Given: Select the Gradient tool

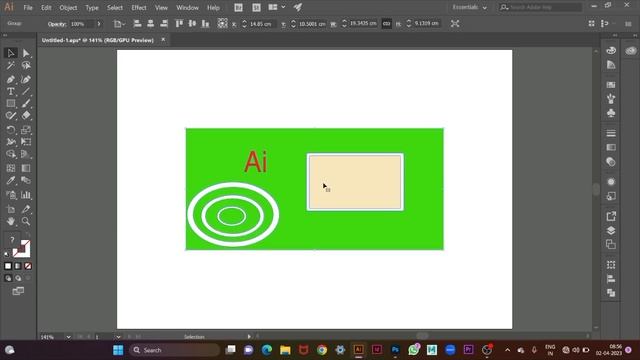Looking at the screenshot, I should [26, 168].
